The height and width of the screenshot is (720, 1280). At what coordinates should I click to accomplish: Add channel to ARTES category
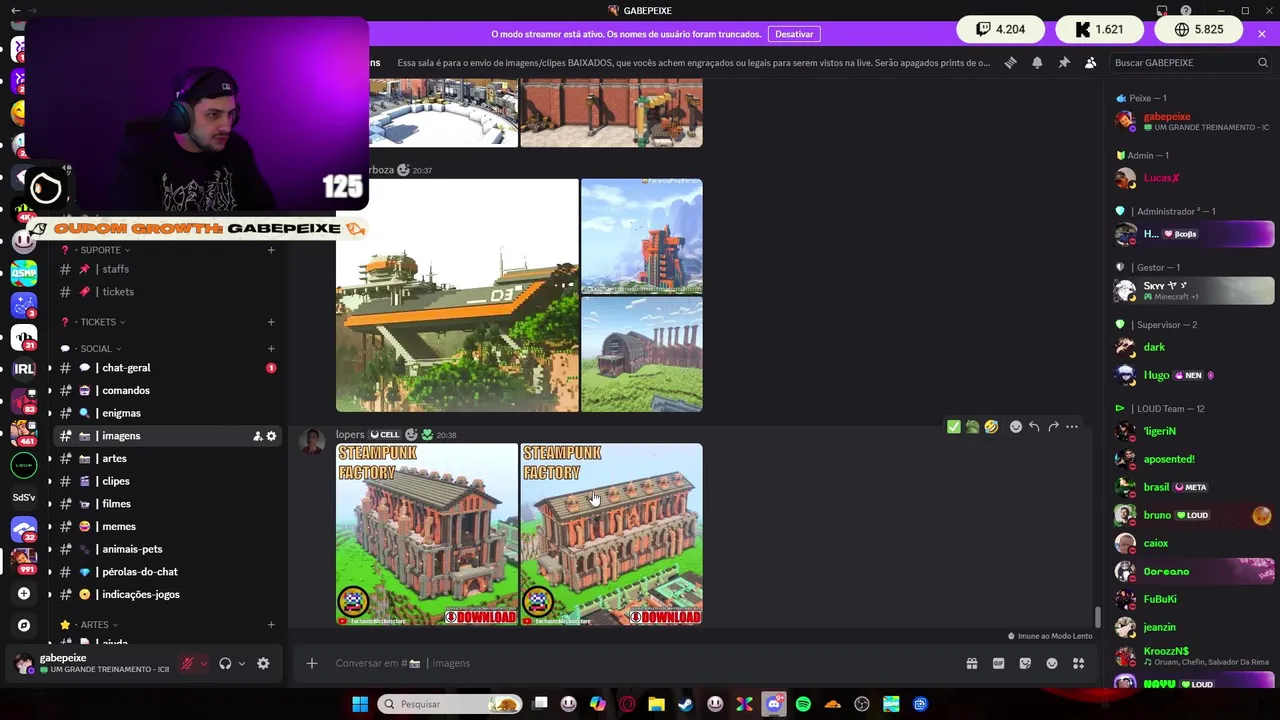coord(271,625)
